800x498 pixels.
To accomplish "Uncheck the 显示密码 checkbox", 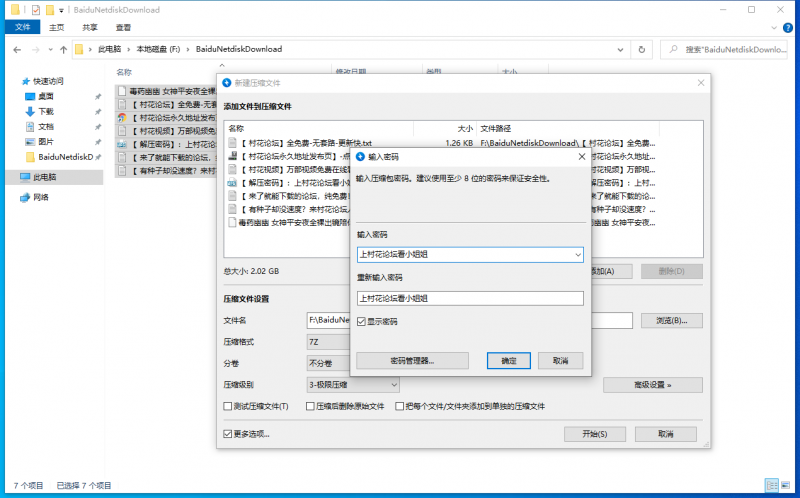I will coord(363,321).
